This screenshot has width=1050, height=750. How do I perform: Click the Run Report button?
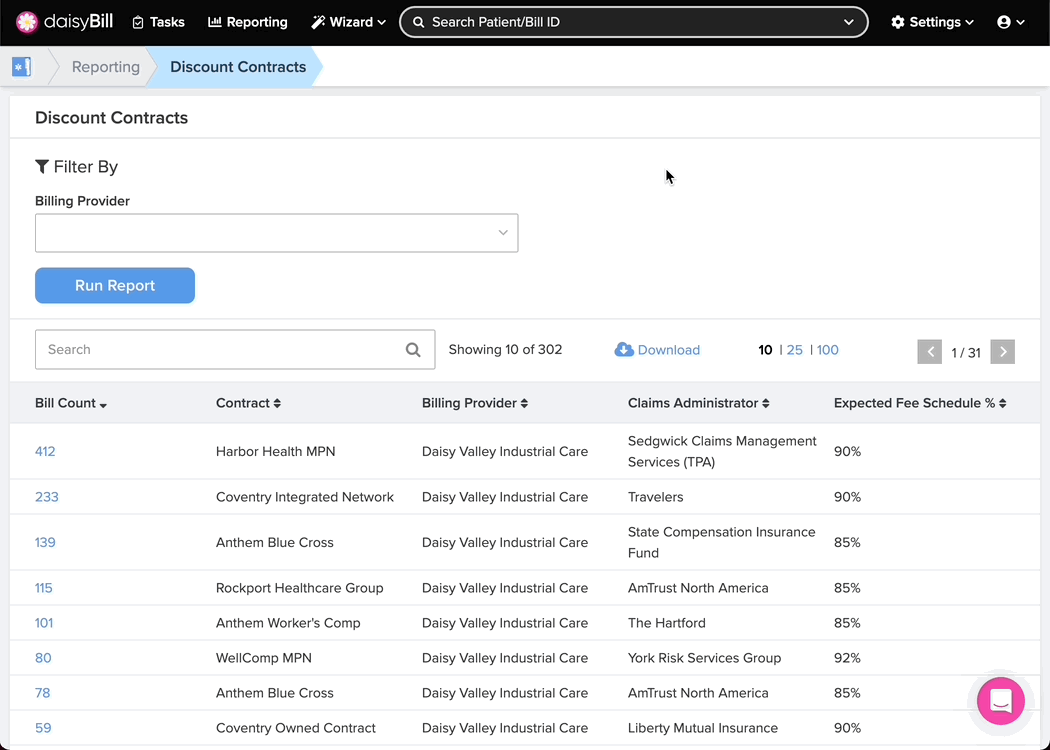tap(115, 285)
